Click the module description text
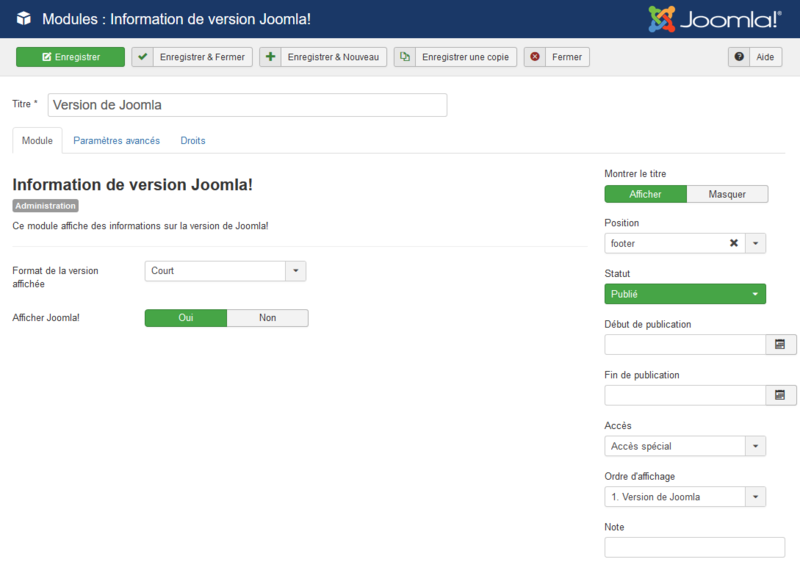This screenshot has width=800, height=562. (x=140, y=225)
